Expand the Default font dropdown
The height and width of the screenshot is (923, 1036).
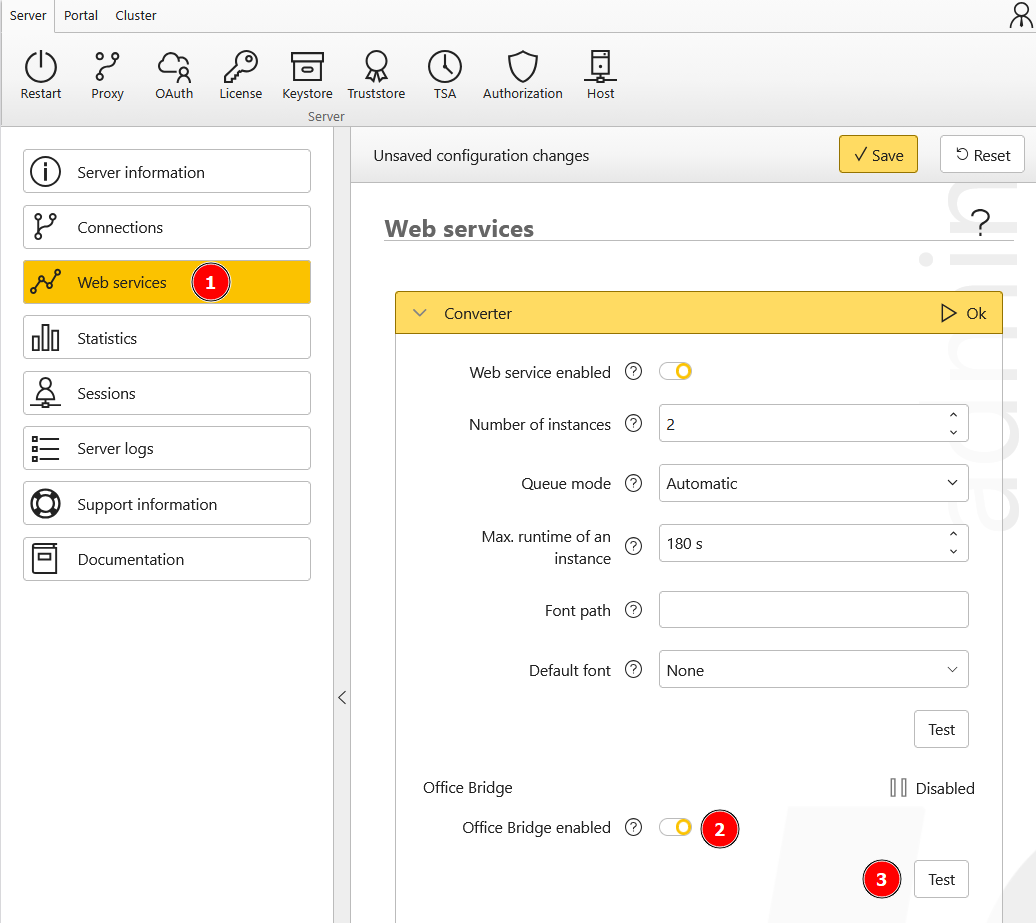[x=813, y=671]
